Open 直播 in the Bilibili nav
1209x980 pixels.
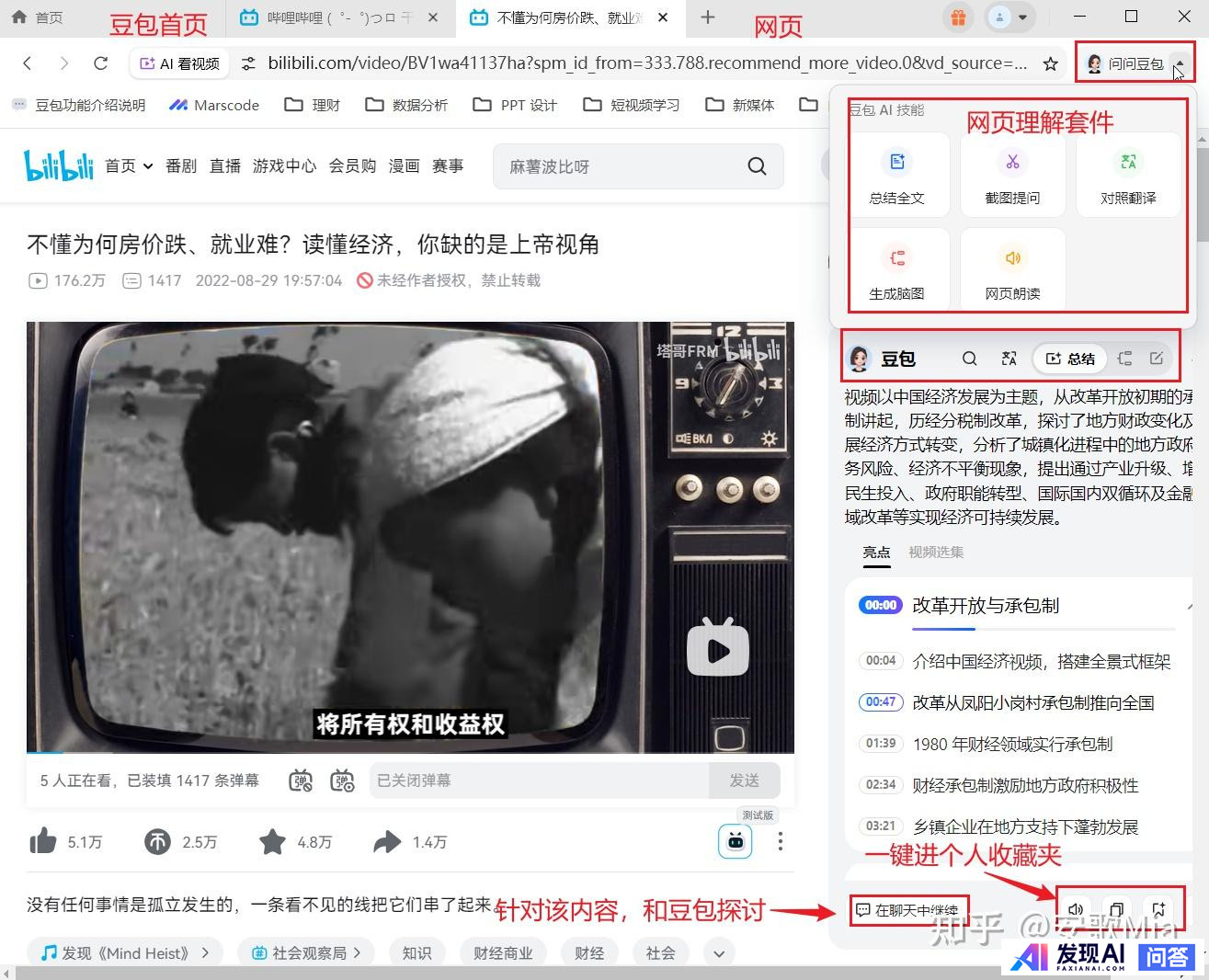[225, 166]
